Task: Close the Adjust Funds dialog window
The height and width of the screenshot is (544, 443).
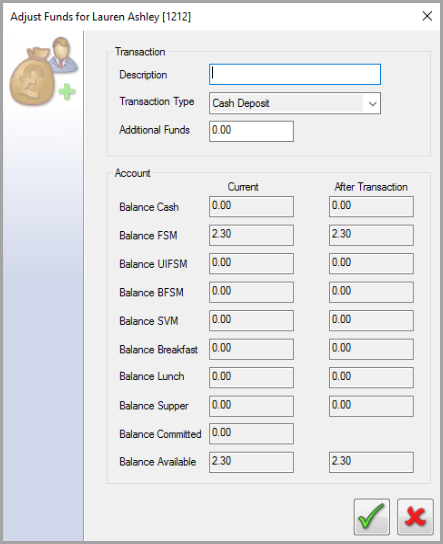Action: pyautogui.click(x=427, y=16)
